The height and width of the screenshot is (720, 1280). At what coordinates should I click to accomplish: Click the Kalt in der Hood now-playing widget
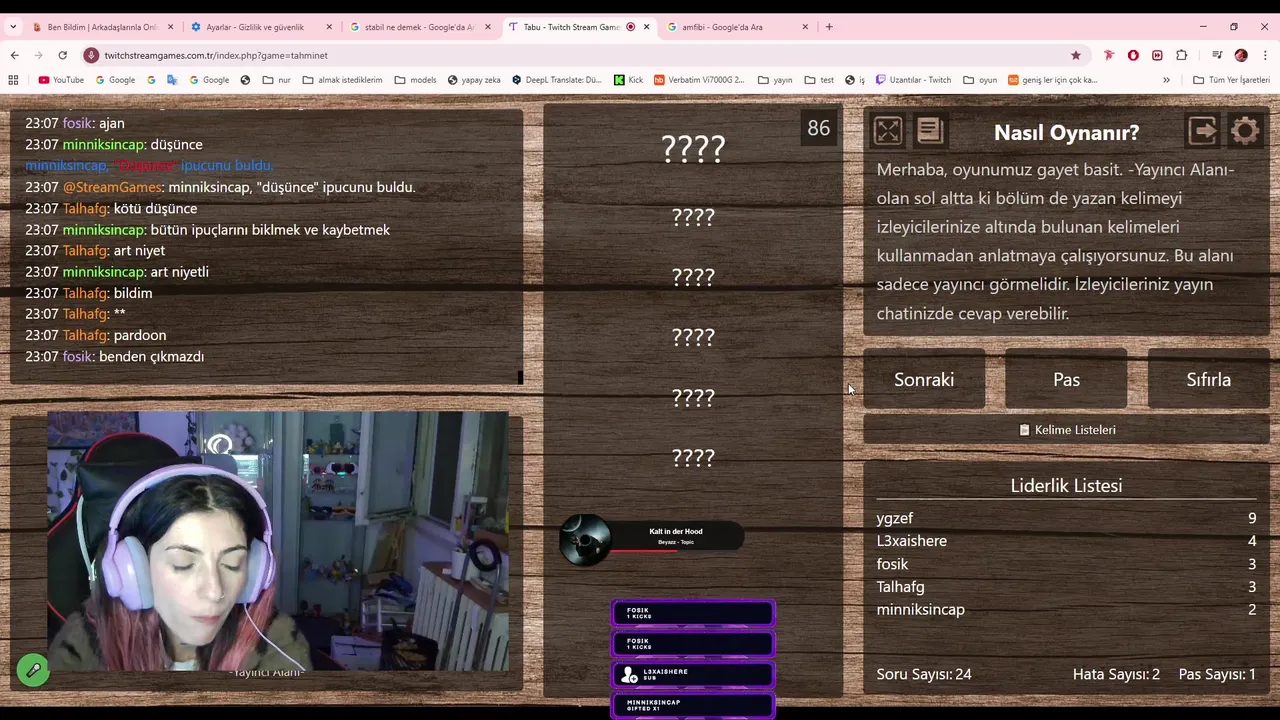651,538
